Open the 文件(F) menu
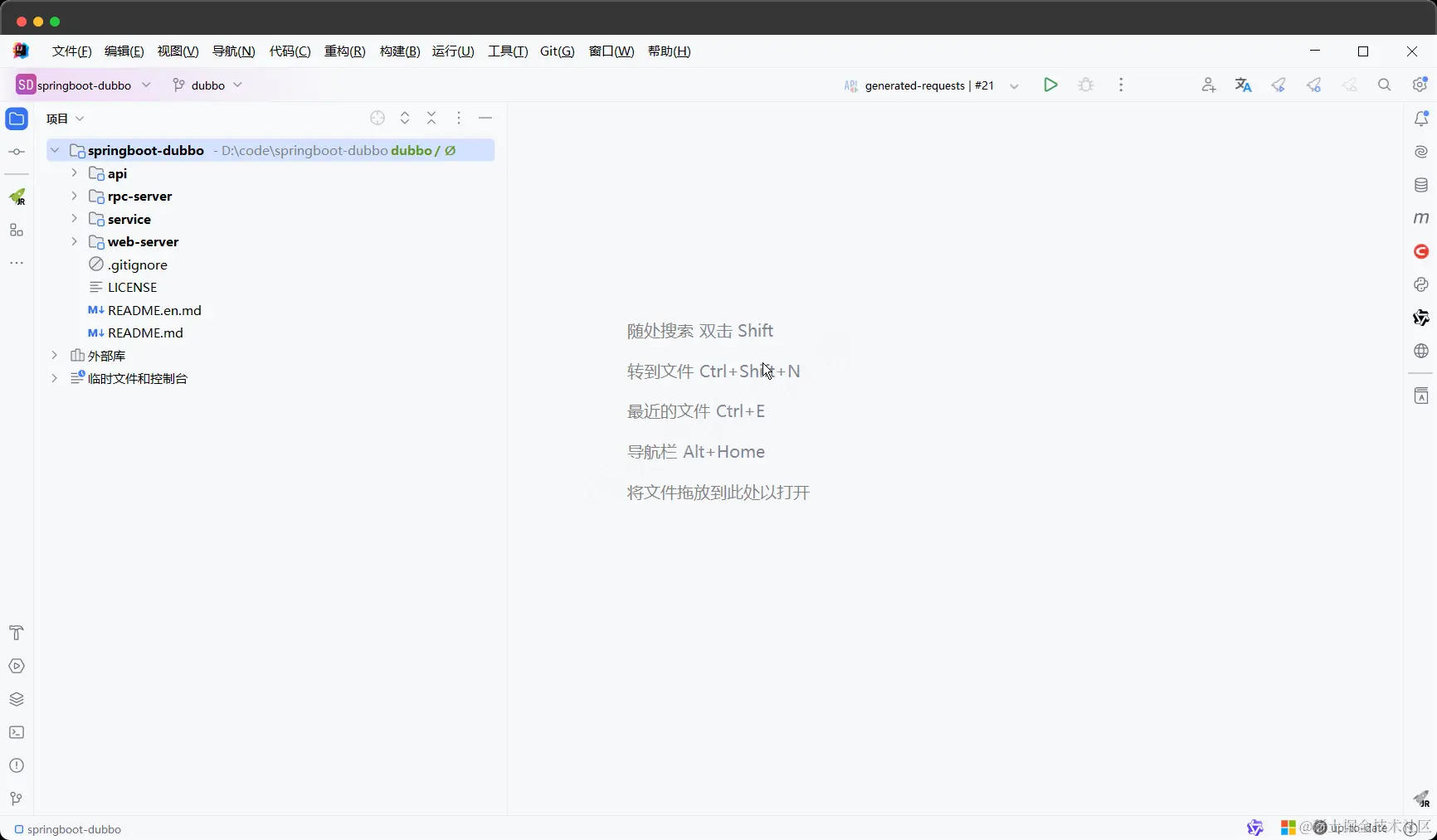1437x840 pixels. pos(71,51)
